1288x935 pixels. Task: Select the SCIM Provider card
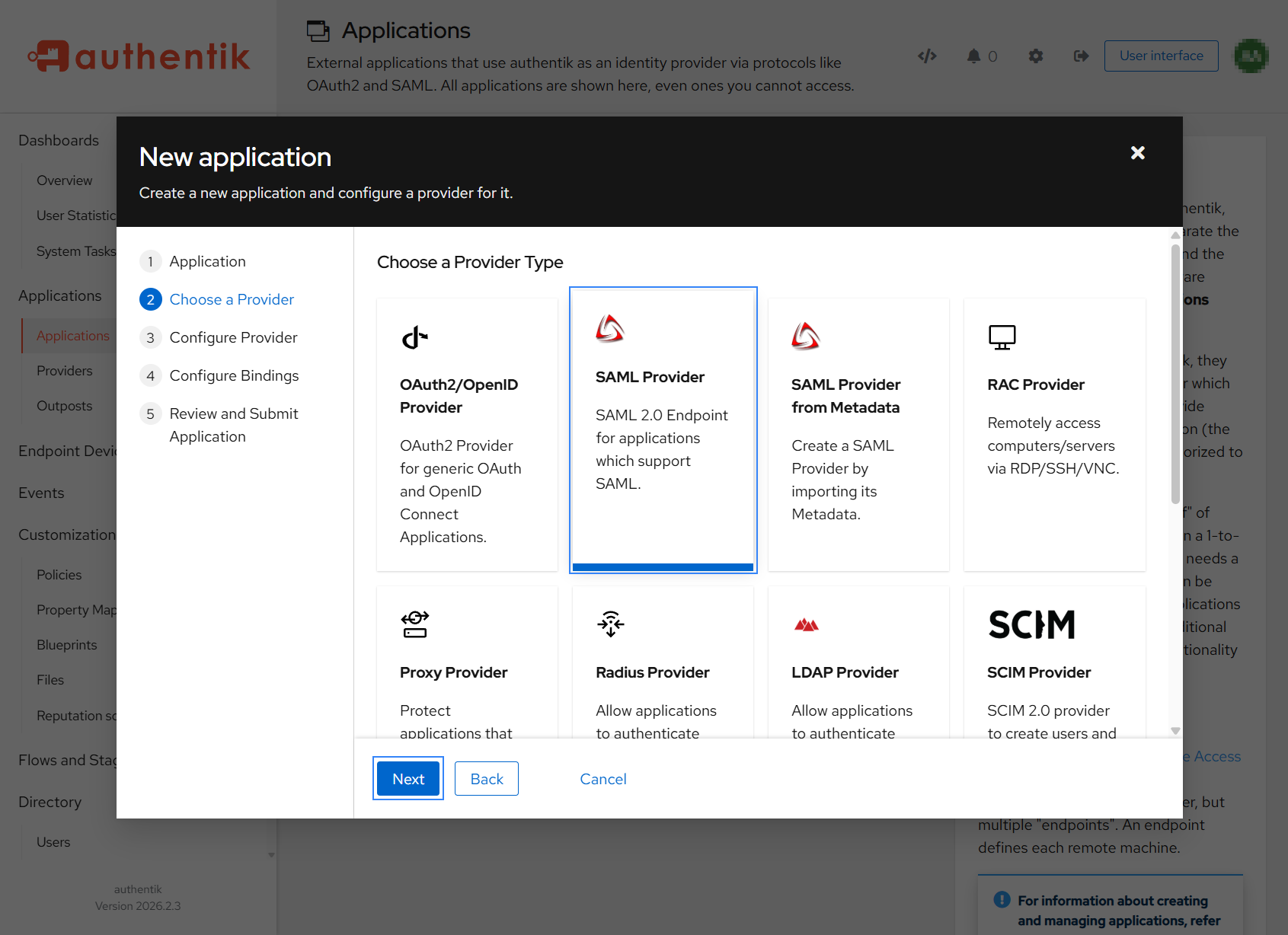tap(1054, 662)
